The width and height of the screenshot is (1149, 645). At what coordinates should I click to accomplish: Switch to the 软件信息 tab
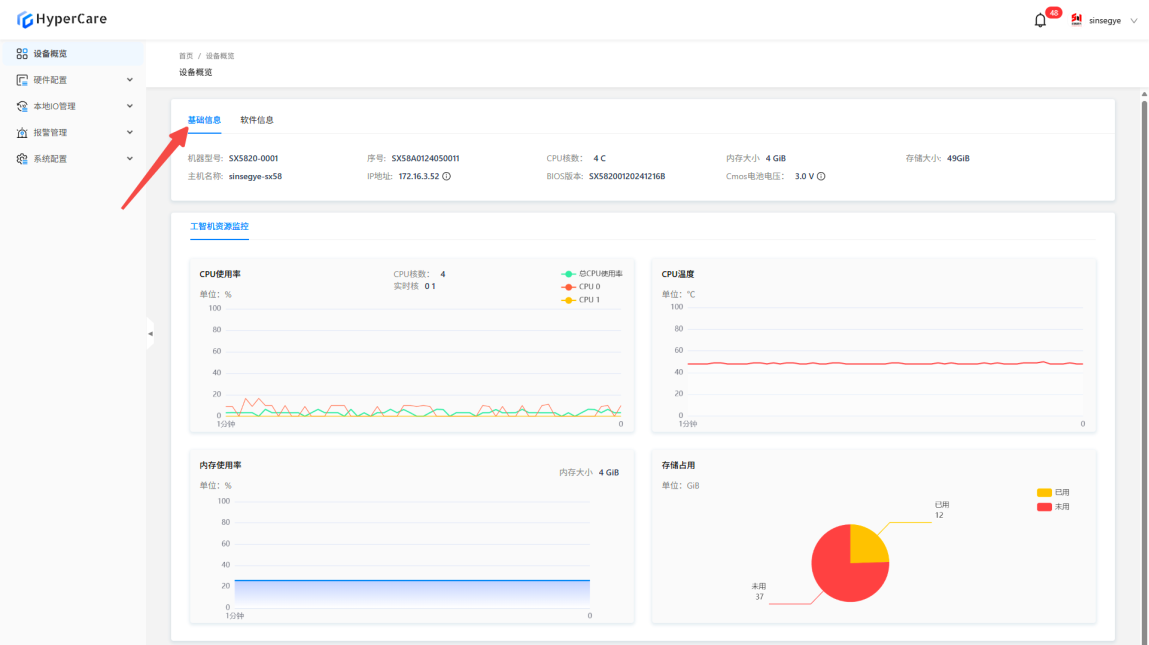(256, 120)
